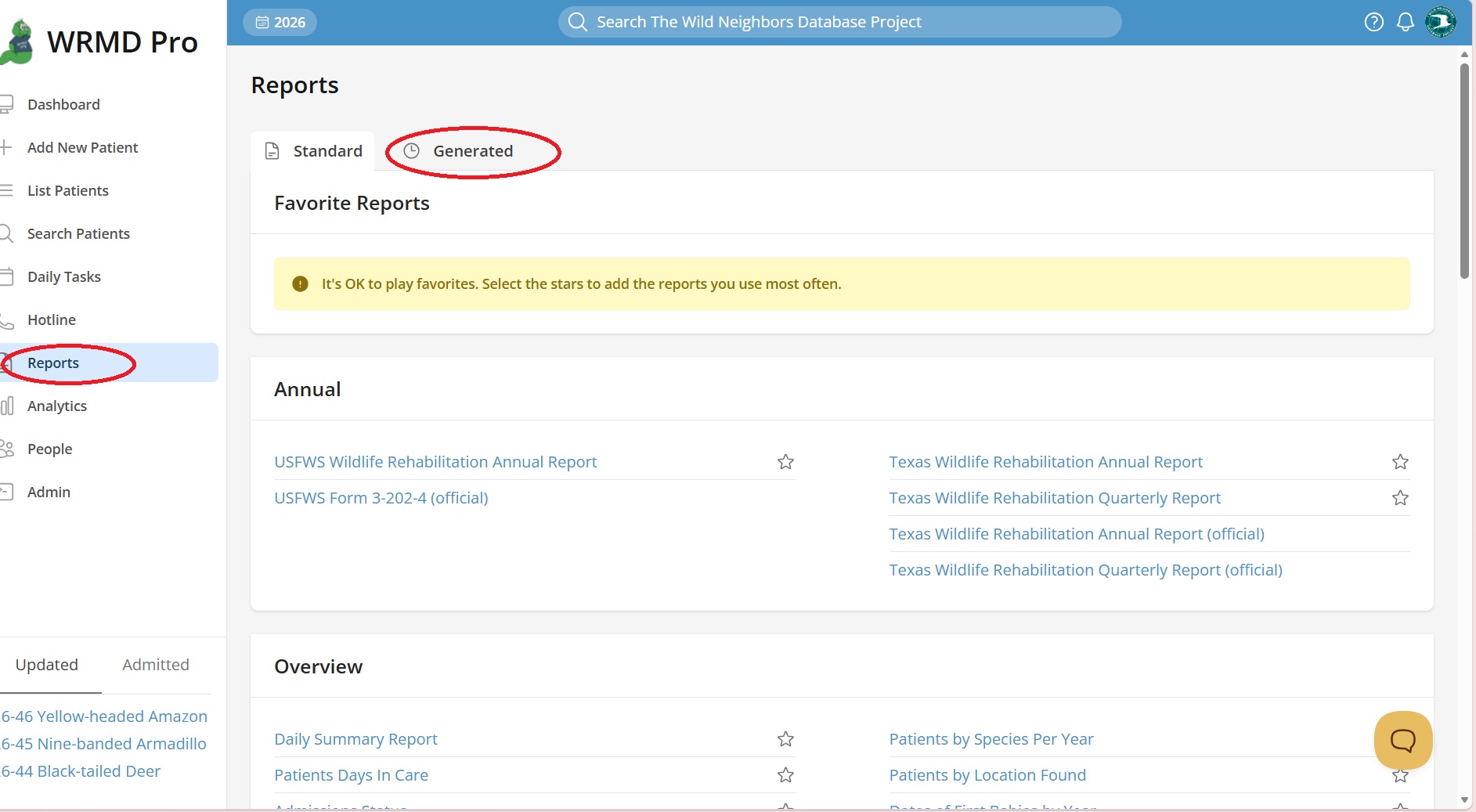This screenshot has height=812, width=1476.
Task: Open patient 6-46 Yellow-headed Amazon
Action: tap(104, 716)
